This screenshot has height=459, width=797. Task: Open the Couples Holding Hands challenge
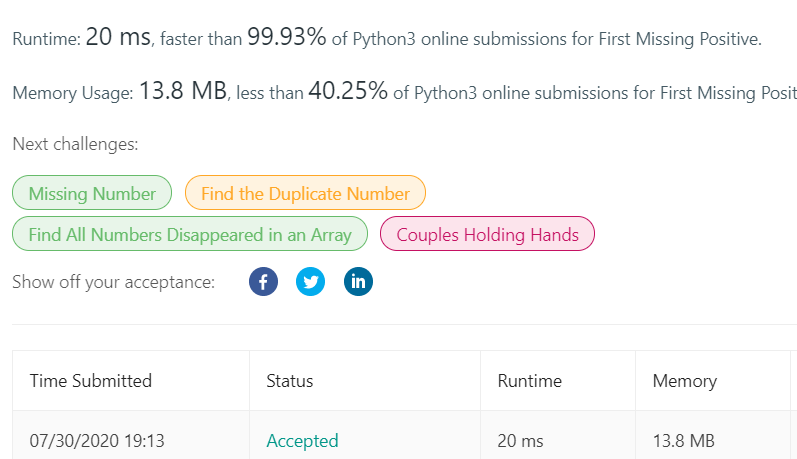coord(487,235)
